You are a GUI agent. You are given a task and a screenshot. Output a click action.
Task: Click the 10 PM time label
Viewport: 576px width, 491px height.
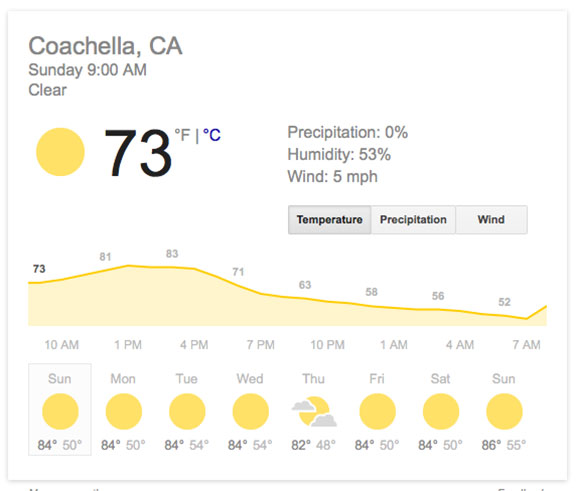tap(327, 345)
